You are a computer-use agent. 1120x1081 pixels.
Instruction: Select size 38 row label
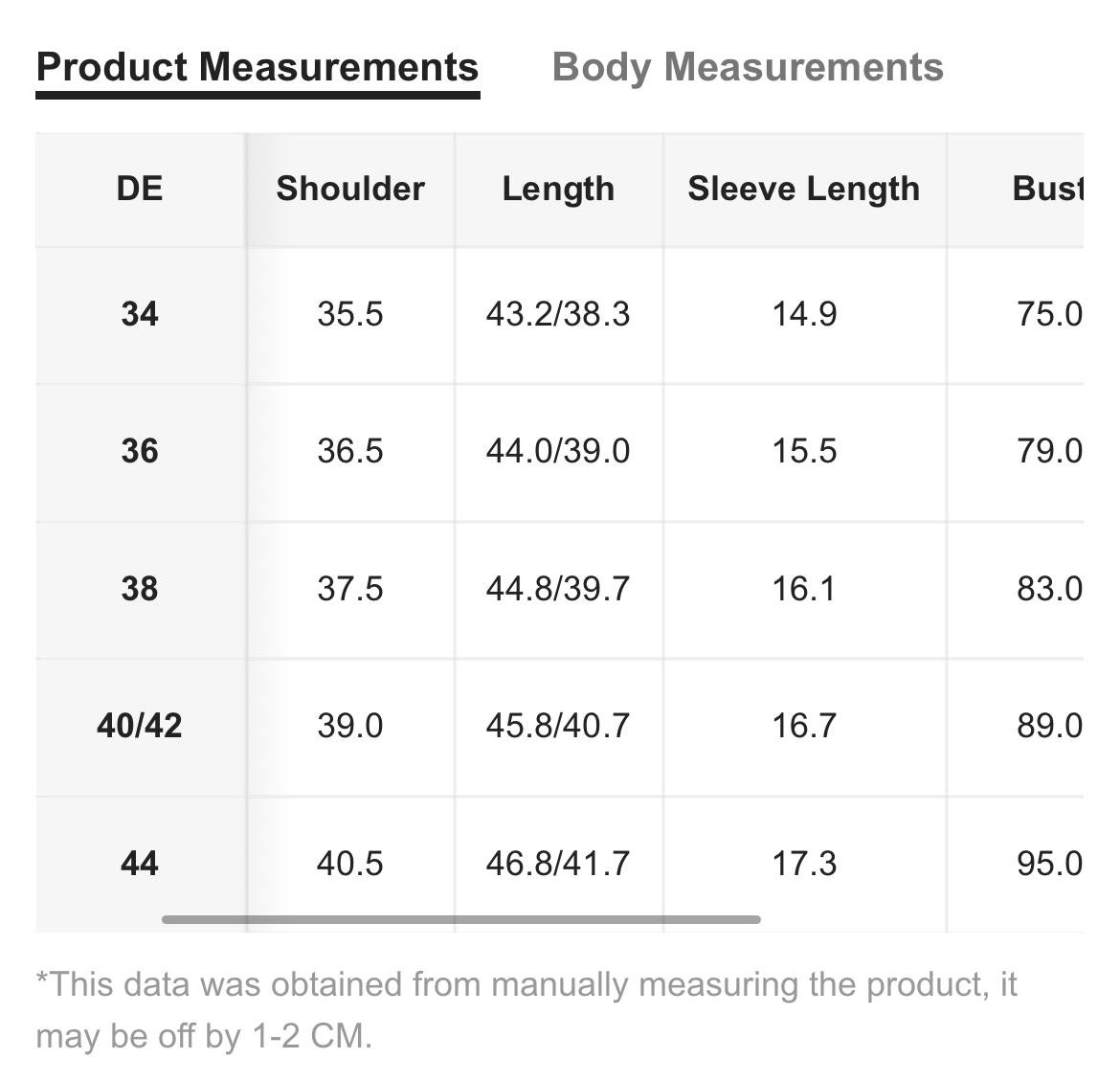coord(140,590)
